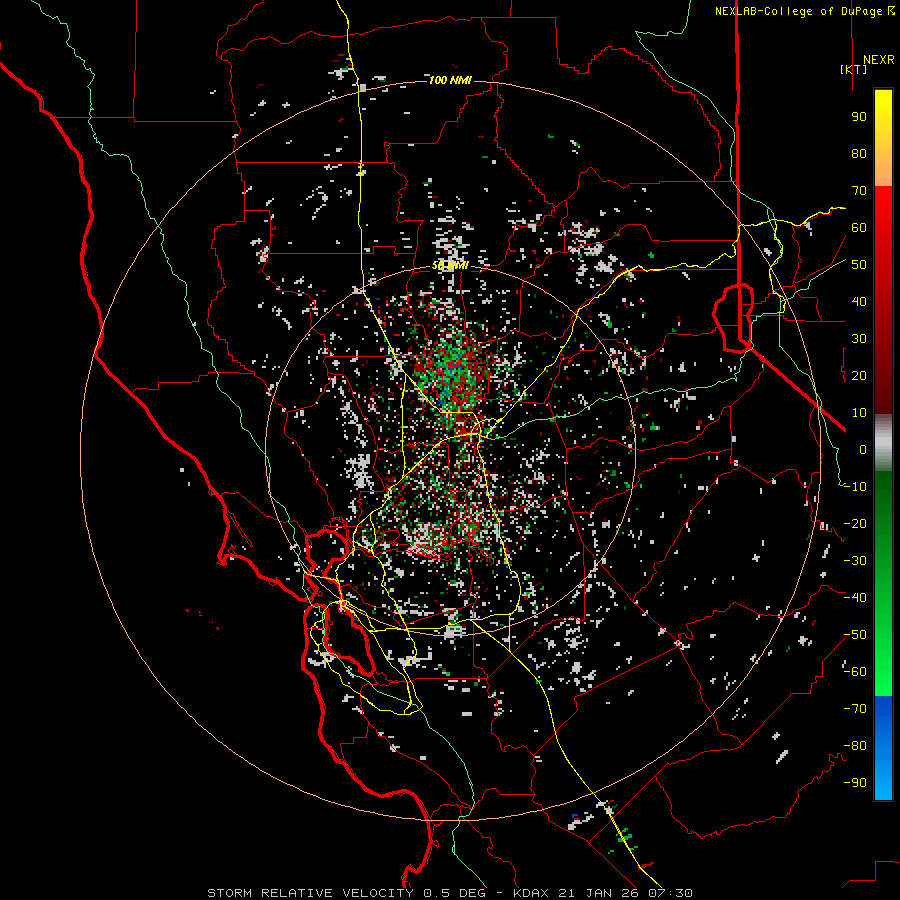Click the -60 value on velocity scale

tap(855, 672)
